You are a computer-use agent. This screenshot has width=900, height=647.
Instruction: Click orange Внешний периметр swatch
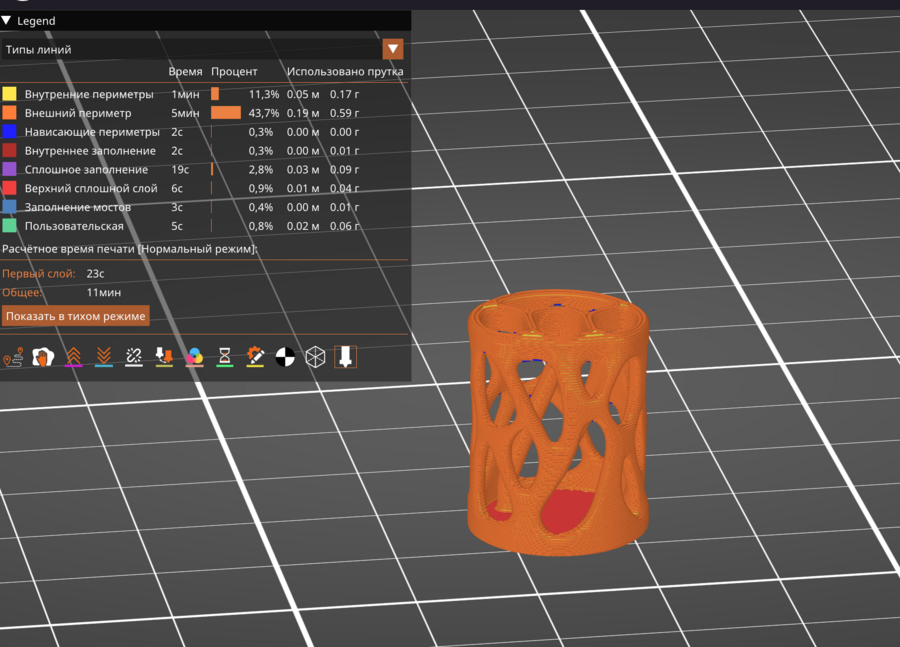click(x=10, y=113)
